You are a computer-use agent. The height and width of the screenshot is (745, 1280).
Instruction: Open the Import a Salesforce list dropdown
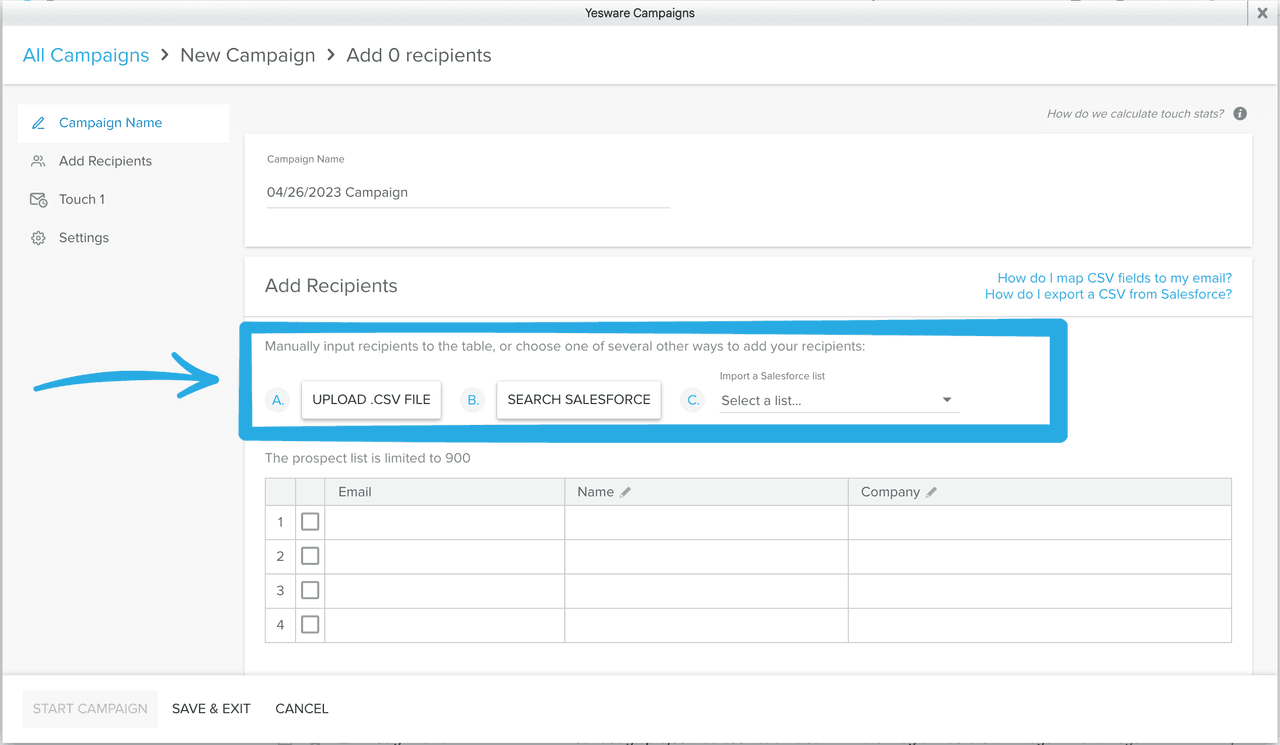[838, 400]
